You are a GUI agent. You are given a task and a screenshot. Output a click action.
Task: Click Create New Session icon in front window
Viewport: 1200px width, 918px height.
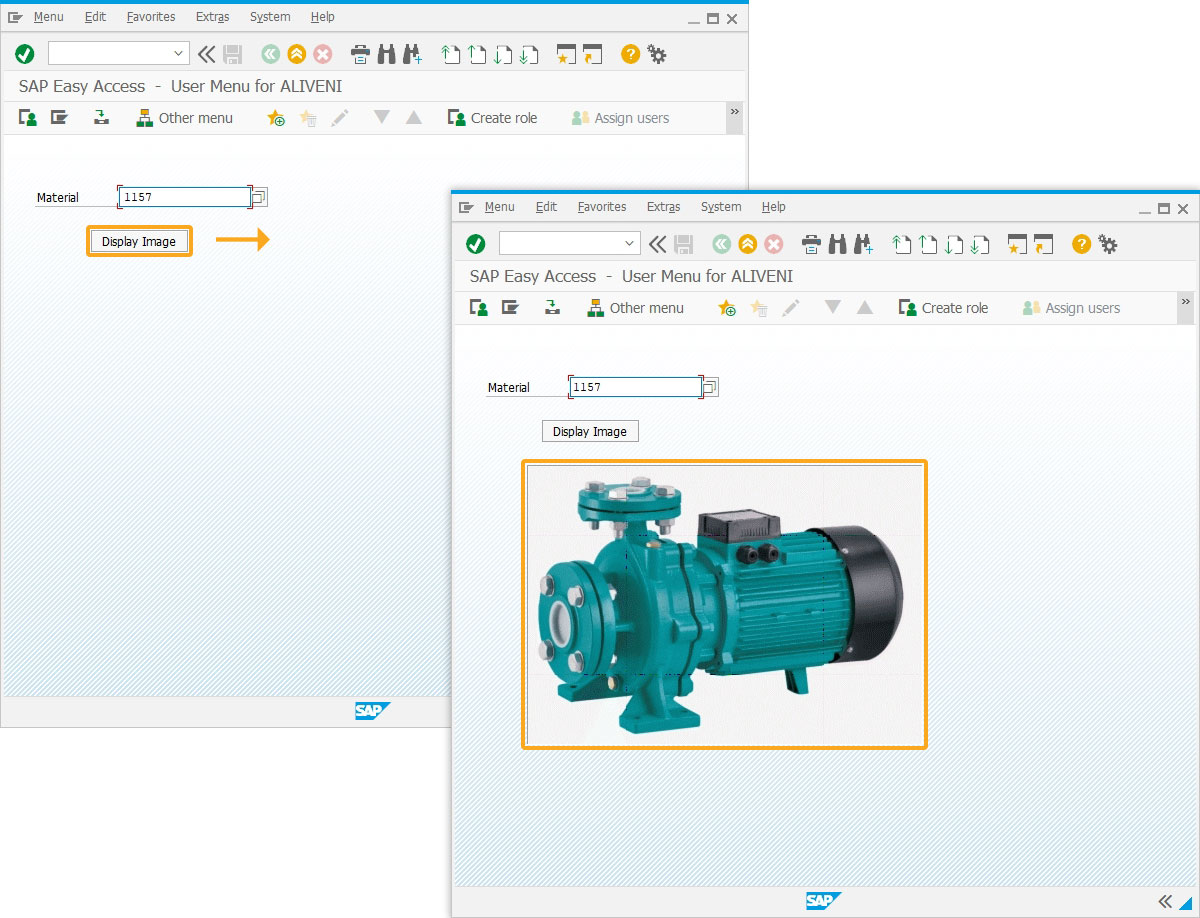click(1018, 244)
